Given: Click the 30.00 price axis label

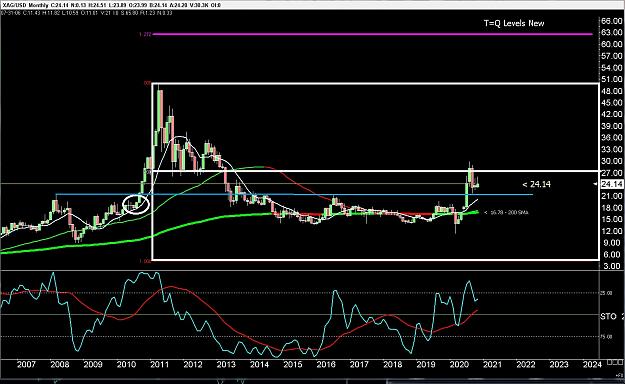Looking at the screenshot, I should [x=612, y=161].
